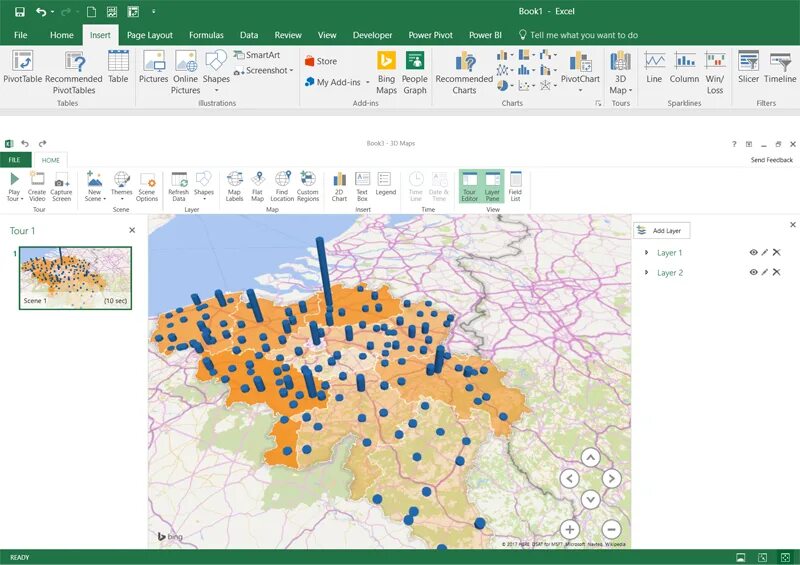Hide Layer 2 with the eye icon

coord(753,272)
